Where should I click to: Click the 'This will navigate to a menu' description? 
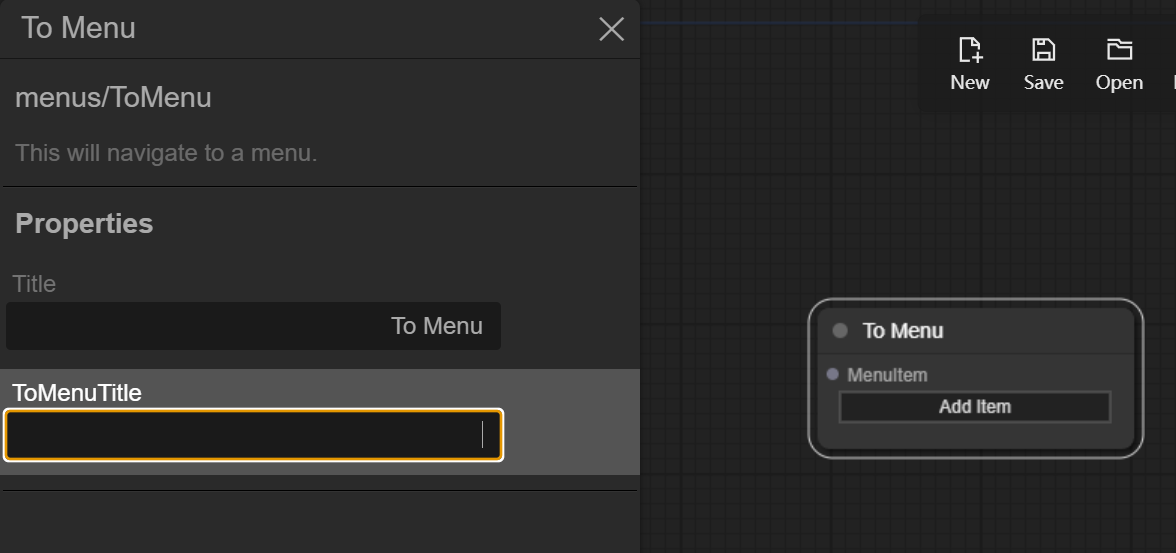tap(166, 153)
